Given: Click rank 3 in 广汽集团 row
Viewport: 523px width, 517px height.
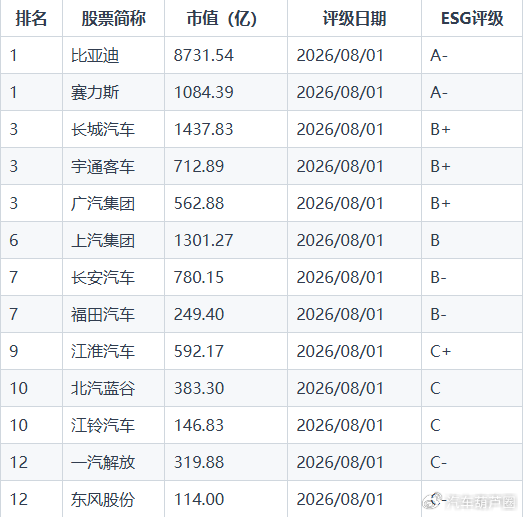Looking at the screenshot, I should coord(14,203).
